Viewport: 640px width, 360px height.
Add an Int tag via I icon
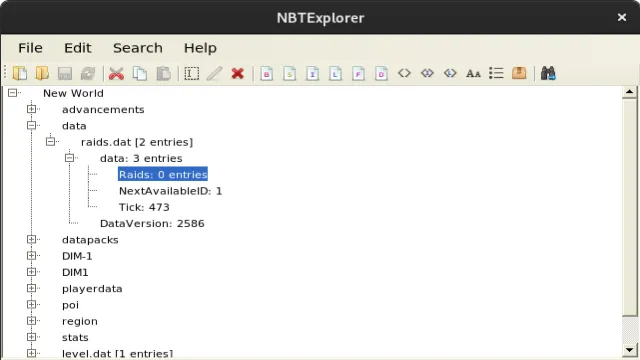313,73
